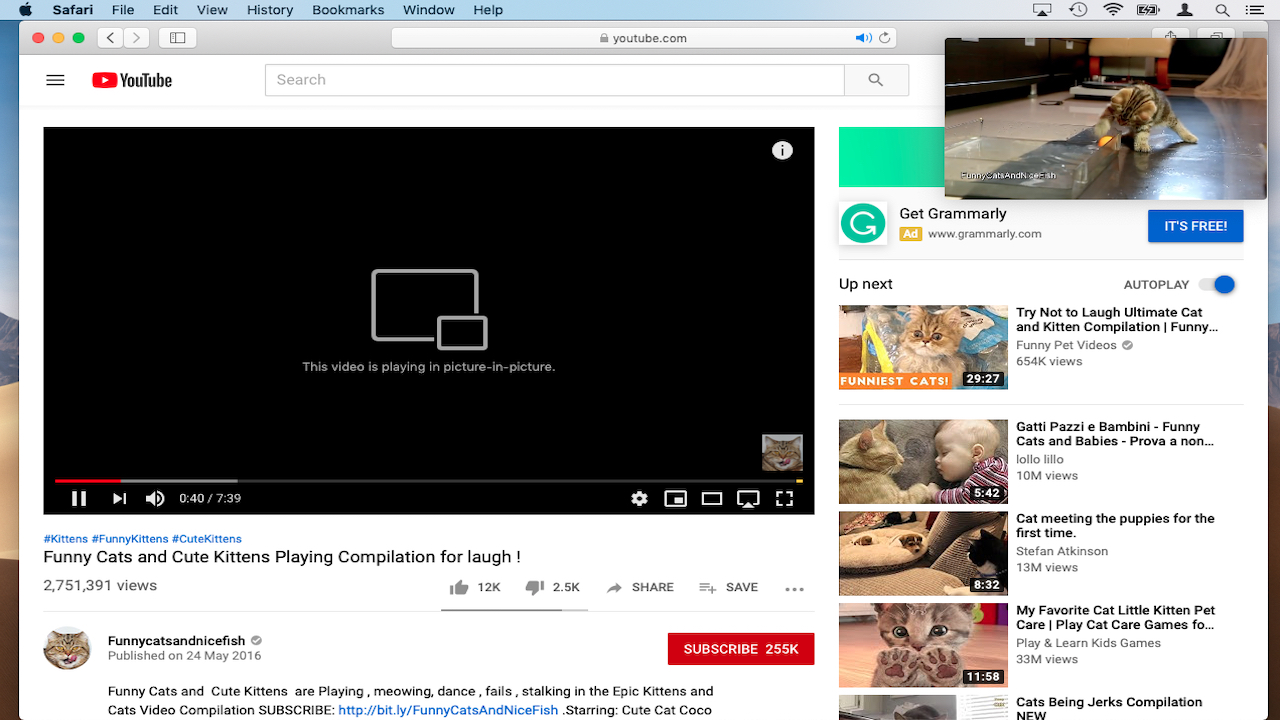Screen dimensions: 1280x720
Task: Click the channel watermark in the player
Action: pos(782,452)
